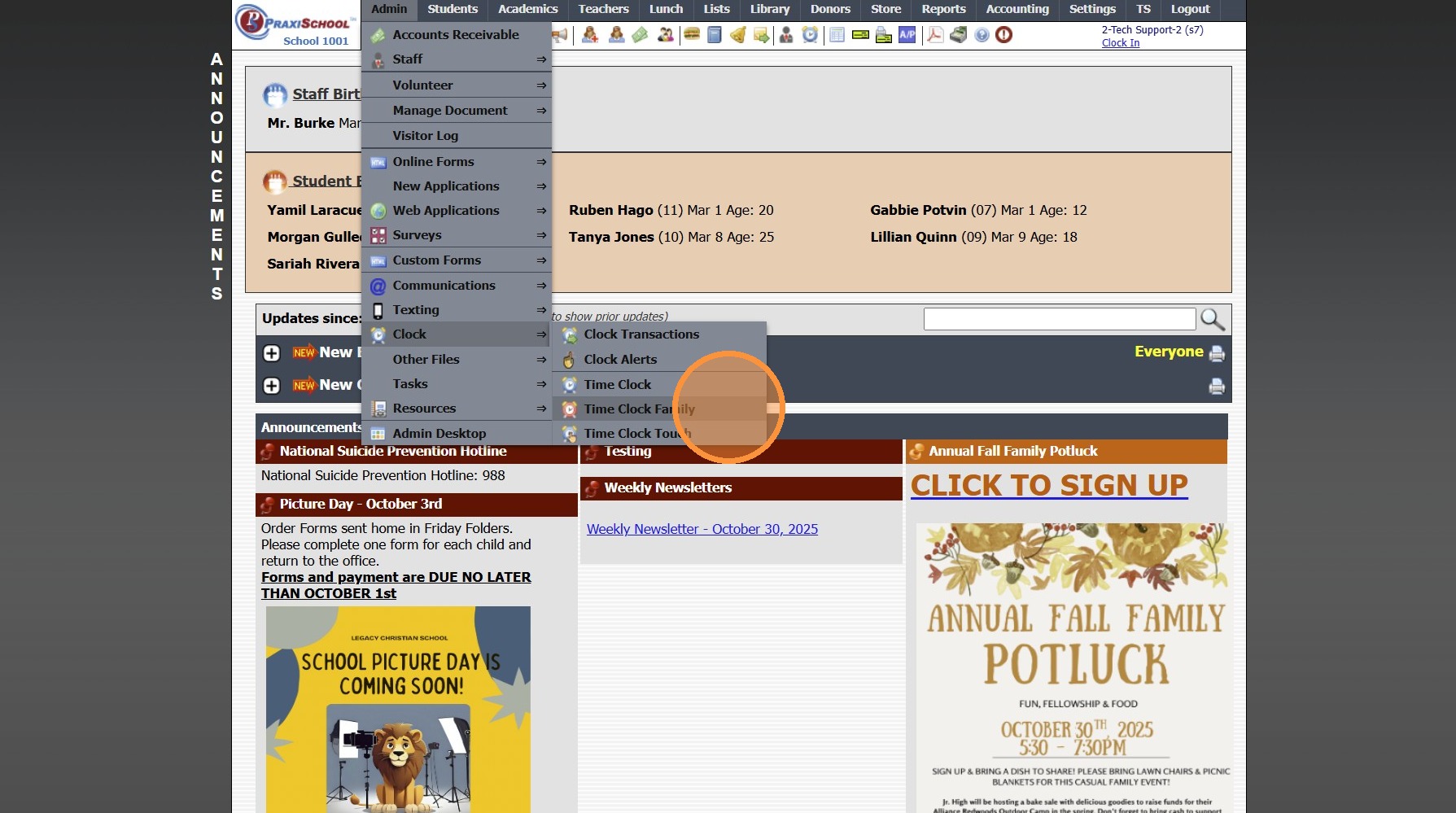Expand the Web Applications submenu
The height and width of the screenshot is (813, 1456).
pos(457,211)
